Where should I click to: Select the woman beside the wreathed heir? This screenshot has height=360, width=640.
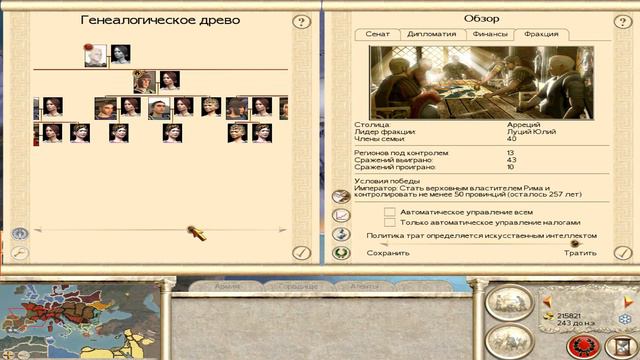click(x=170, y=80)
